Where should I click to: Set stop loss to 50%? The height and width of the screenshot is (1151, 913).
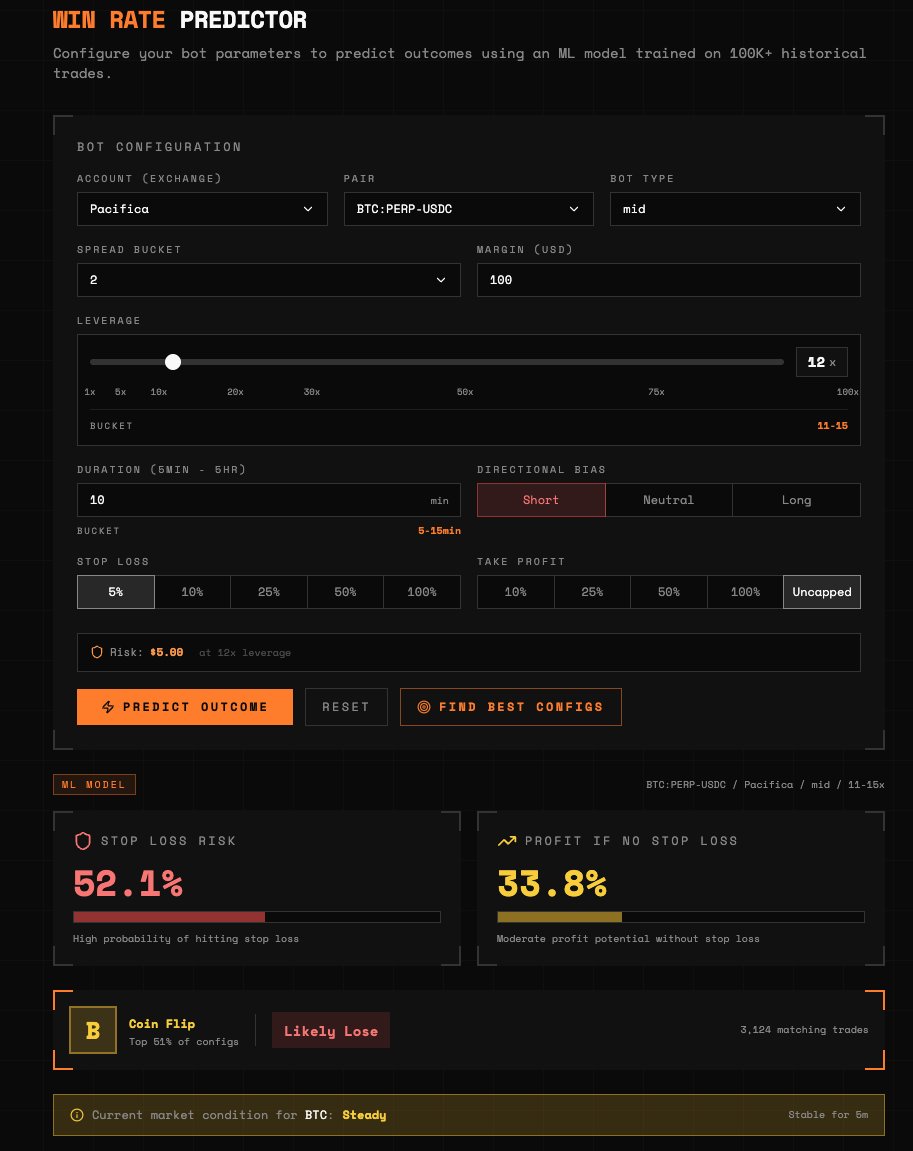[x=345, y=592]
